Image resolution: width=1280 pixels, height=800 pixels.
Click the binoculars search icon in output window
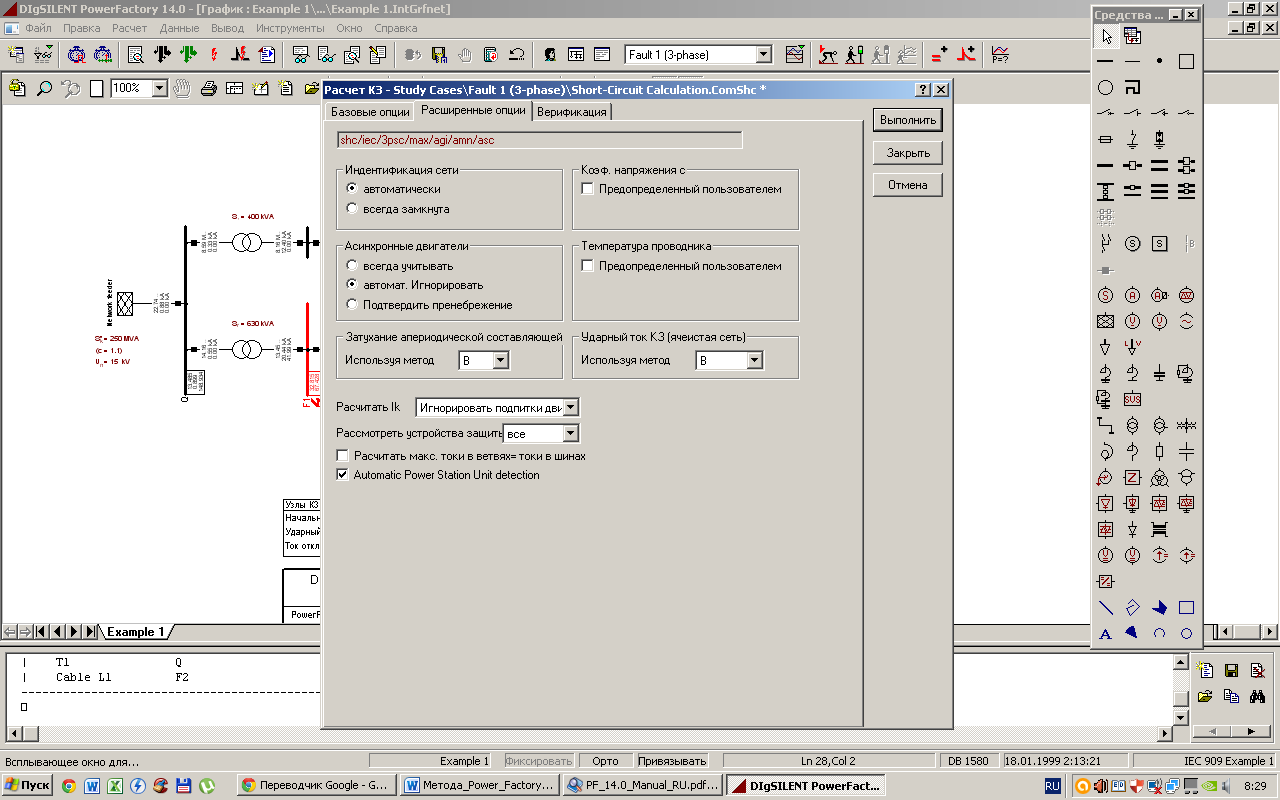click(1258, 696)
